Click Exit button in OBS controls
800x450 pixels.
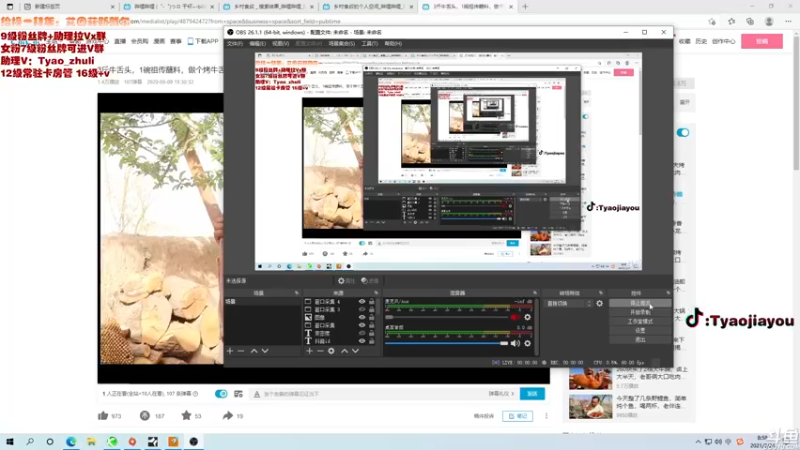point(640,340)
